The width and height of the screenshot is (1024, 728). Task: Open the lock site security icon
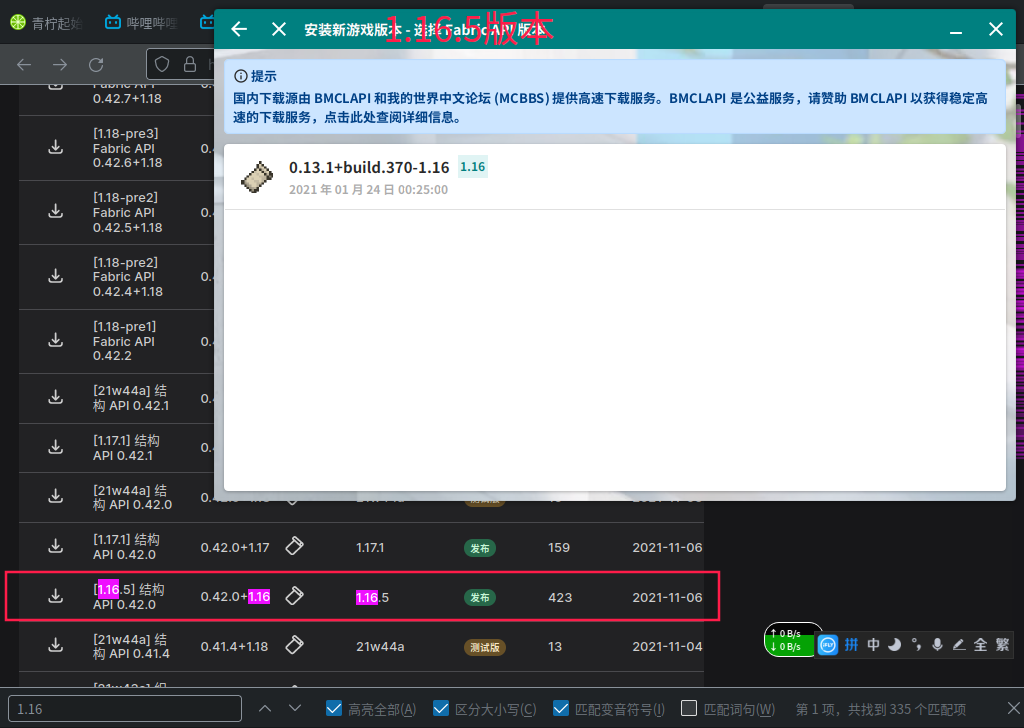click(x=189, y=65)
